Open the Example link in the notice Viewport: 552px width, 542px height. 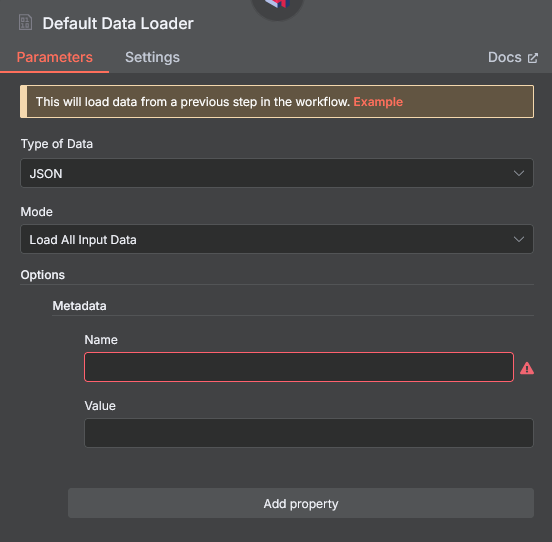pos(378,102)
